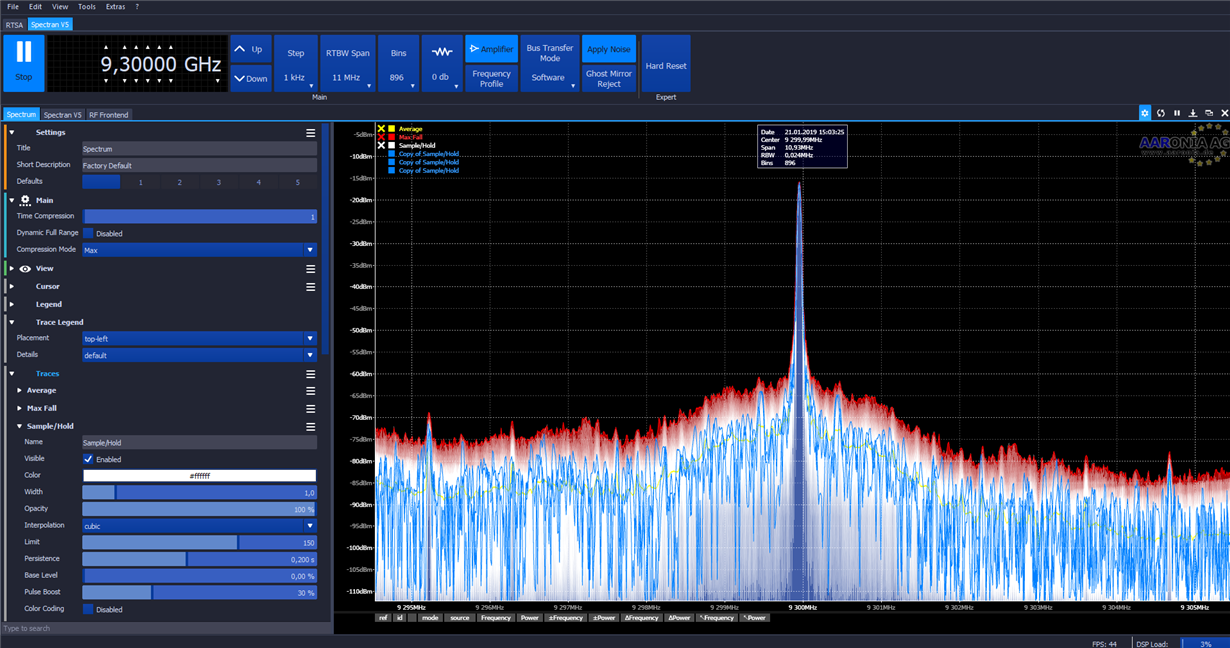Open the Interpolation dropdown set to cubic
Screen dimensions: 1230x648
point(199,526)
